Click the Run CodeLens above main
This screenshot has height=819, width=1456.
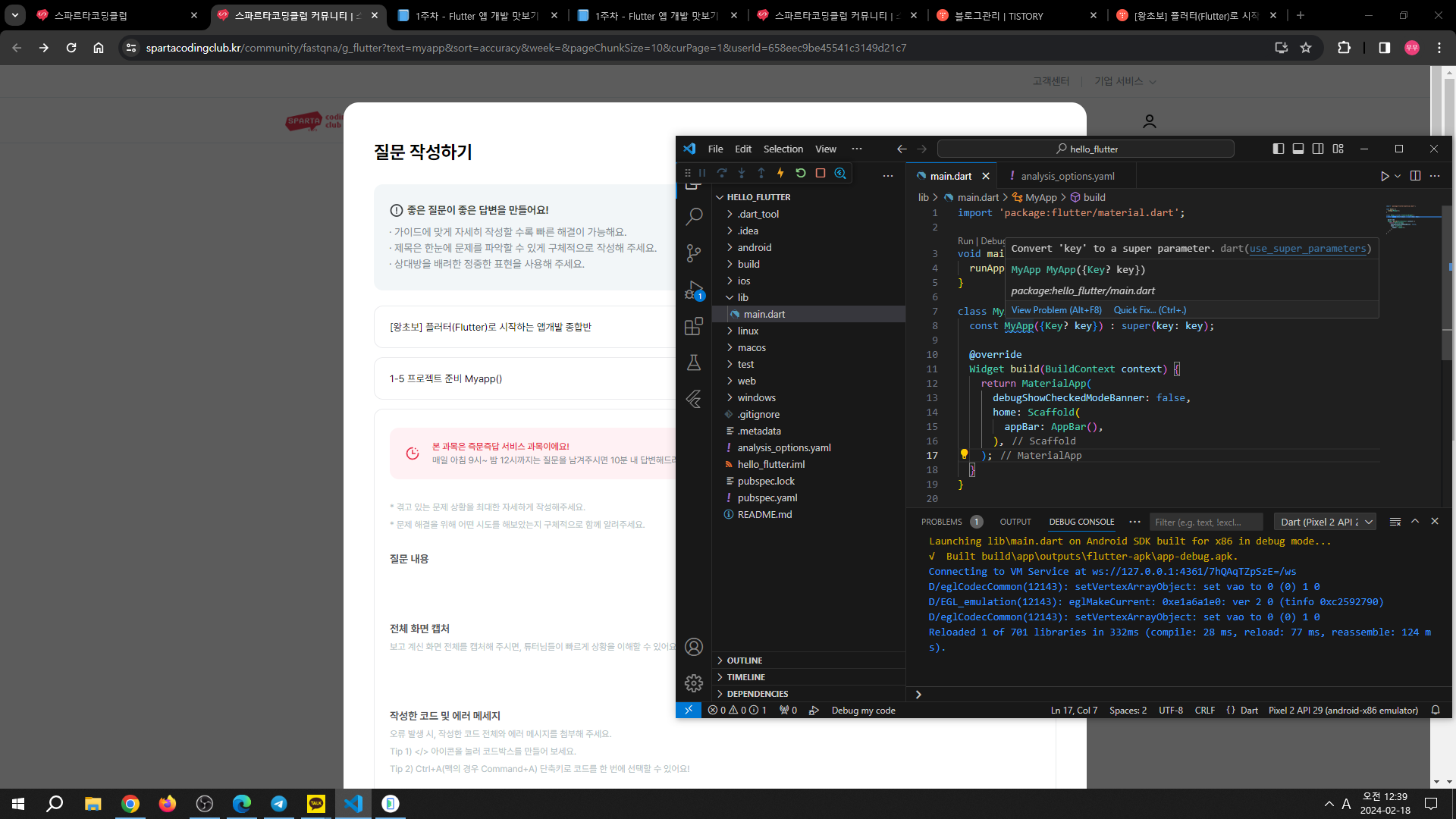(x=965, y=241)
